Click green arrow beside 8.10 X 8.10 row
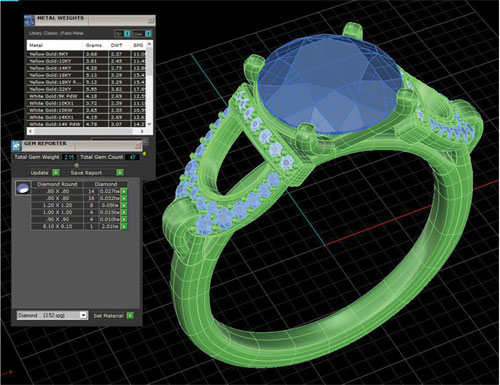Image resolution: width=500 pixels, height=385 pixels. (124, 226)
